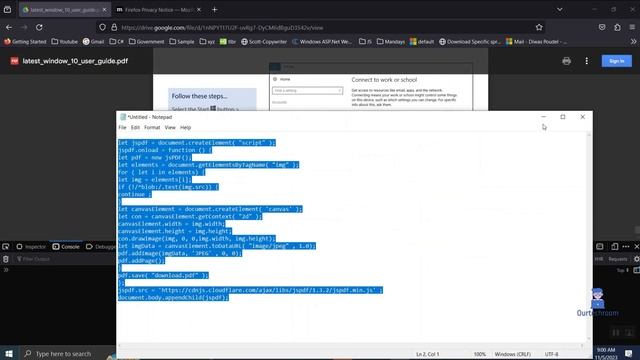The height and width of the screenshot is (360, 640).
Task: Open the Sample bookmarks folder
Action: coord(182,42)
